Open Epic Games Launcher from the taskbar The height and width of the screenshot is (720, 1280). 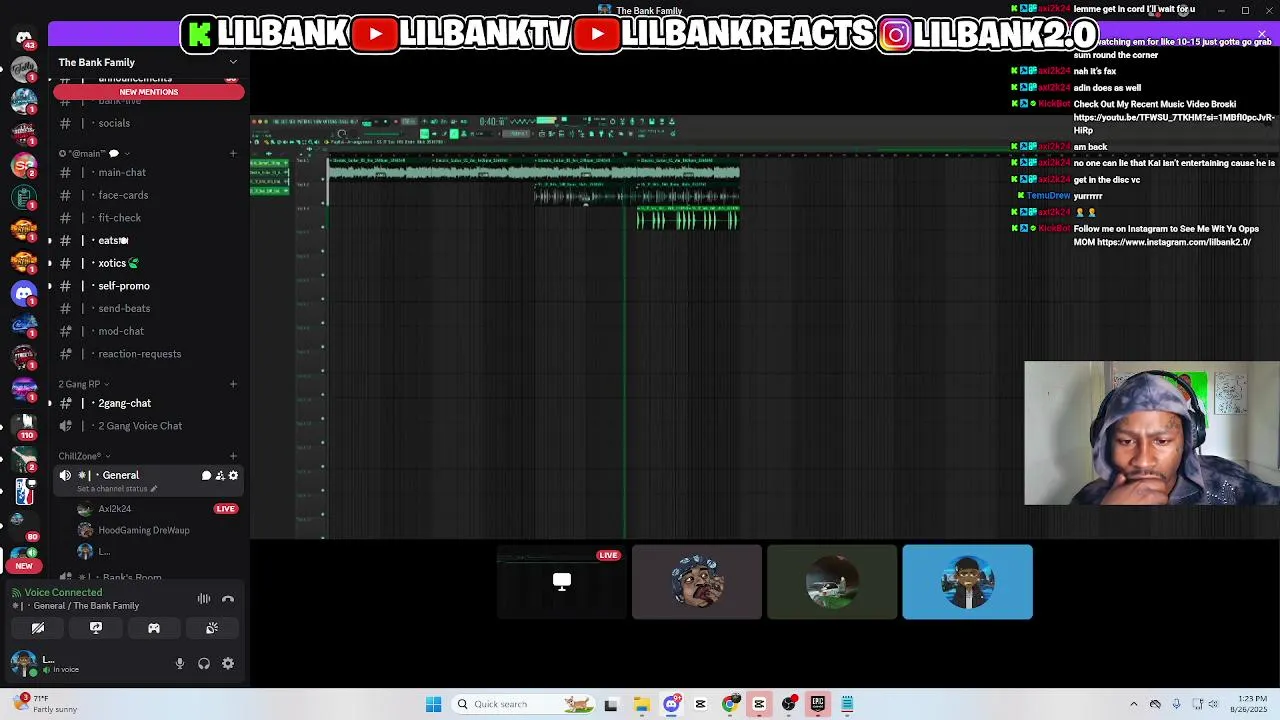(818, 704)
